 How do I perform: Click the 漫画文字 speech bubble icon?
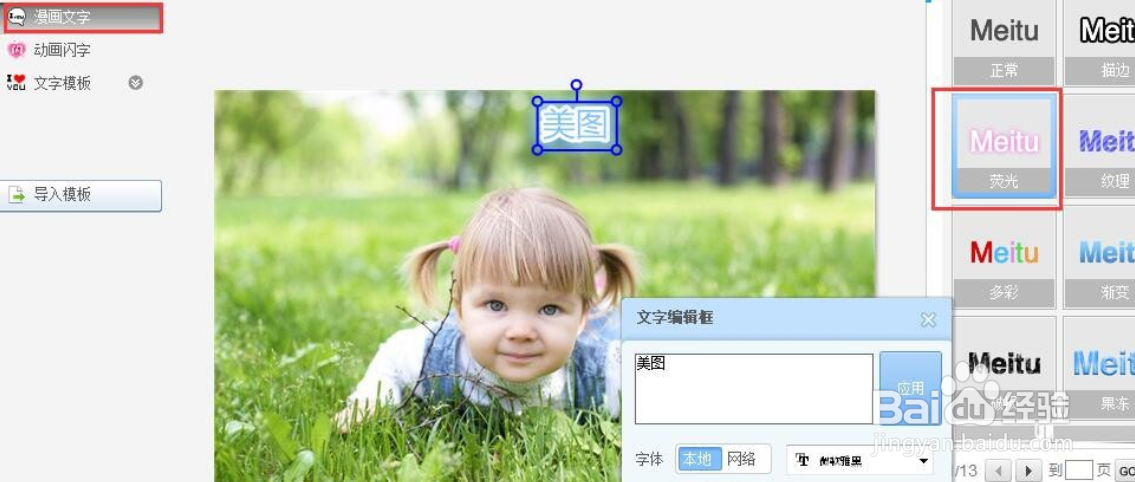[x=17, y=17]
